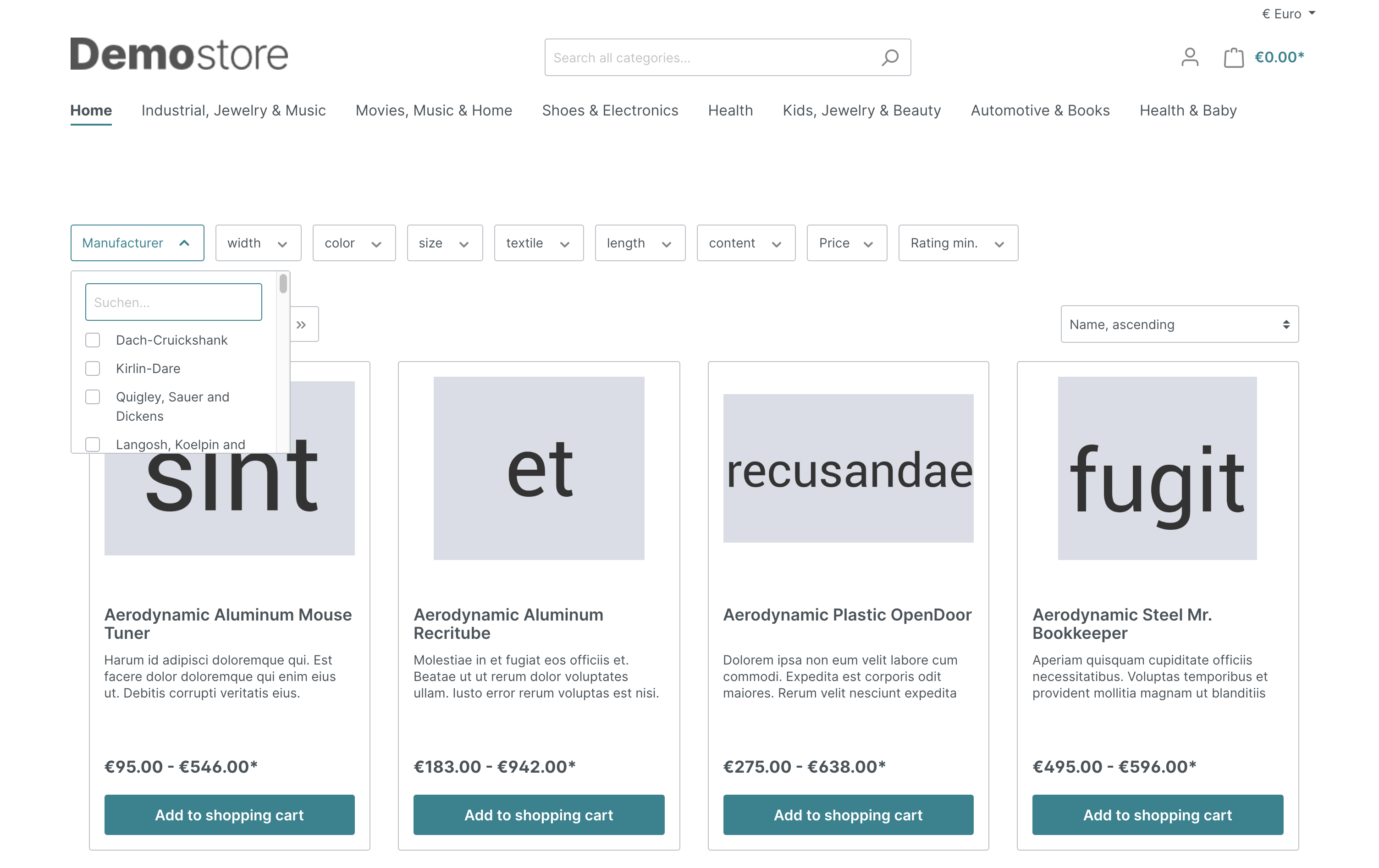Click price €95.00 - €546.00*
The height and width of the screenshot is (868, 1379).
click(x=181, y=767)
